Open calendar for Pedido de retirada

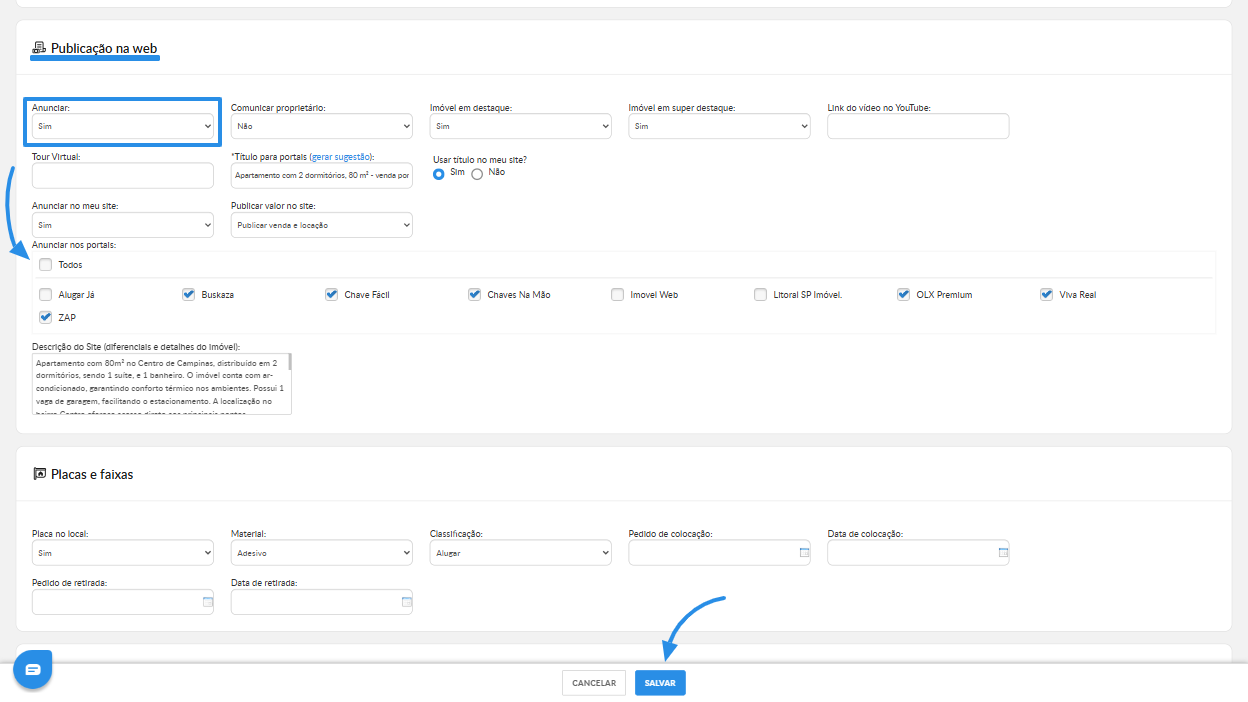(x=208, y=602)
